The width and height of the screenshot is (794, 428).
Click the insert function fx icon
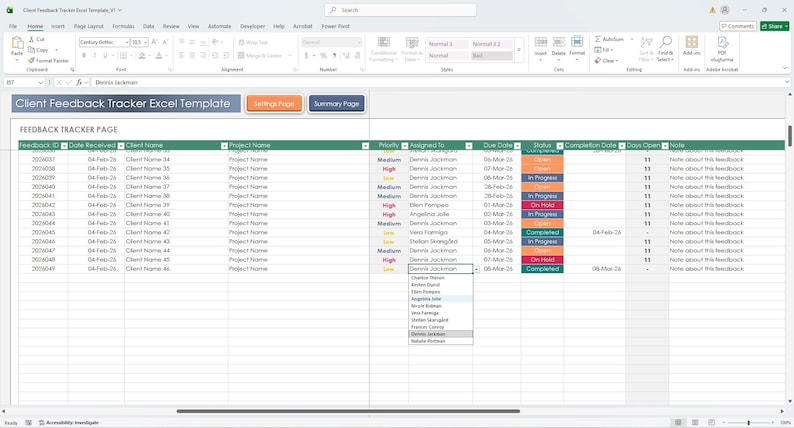click(x=80, y=82)
